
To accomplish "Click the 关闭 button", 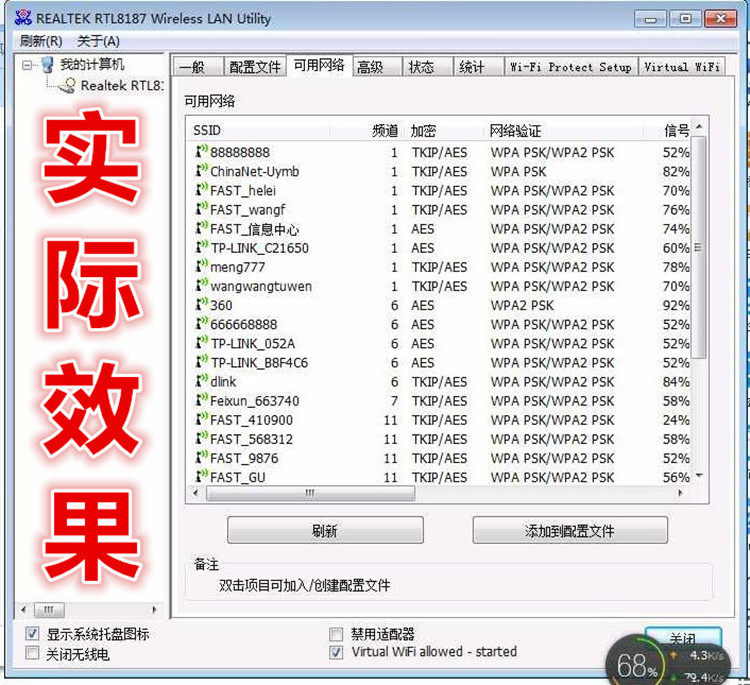I will 683,638.
